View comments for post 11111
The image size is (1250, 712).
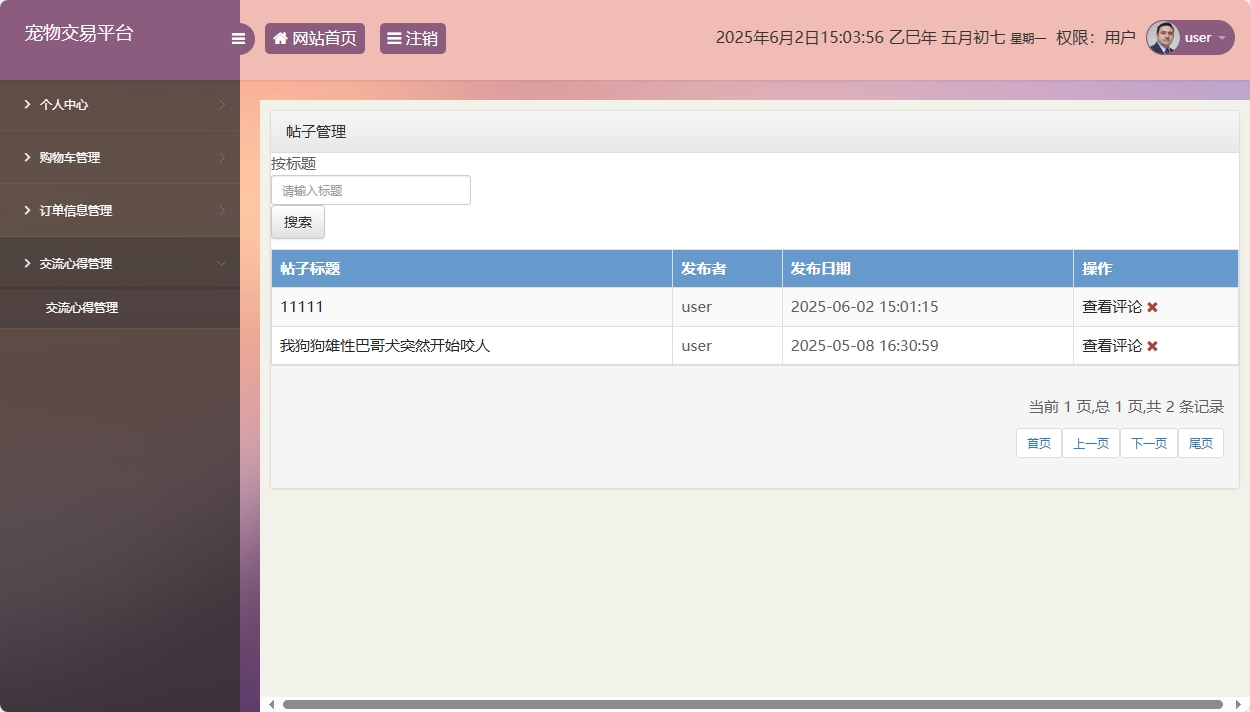[x=1111, y=307]
